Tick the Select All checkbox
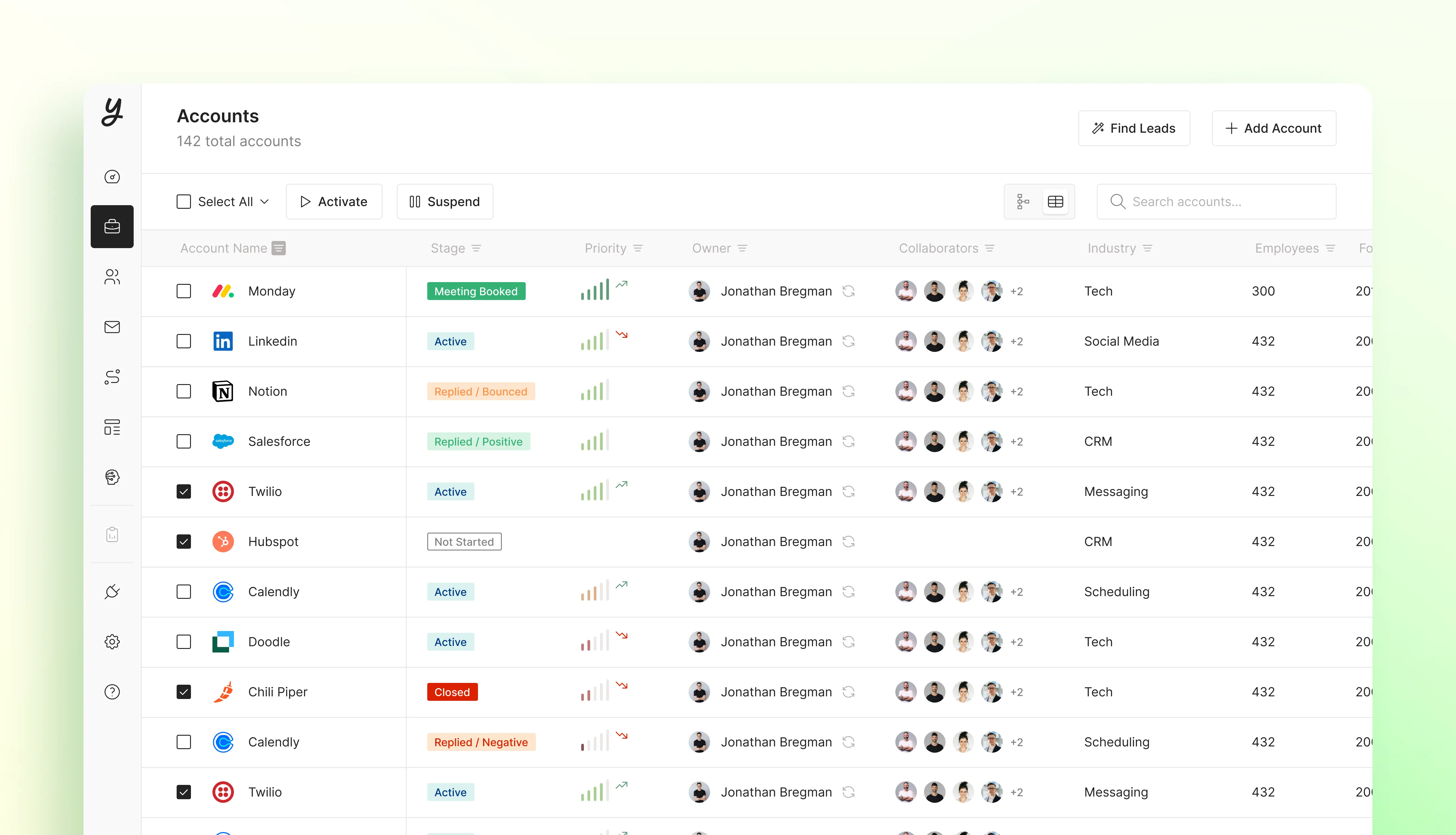This screenshot has width=1456, height=835. pyautogui.click(x=183, y=201)
